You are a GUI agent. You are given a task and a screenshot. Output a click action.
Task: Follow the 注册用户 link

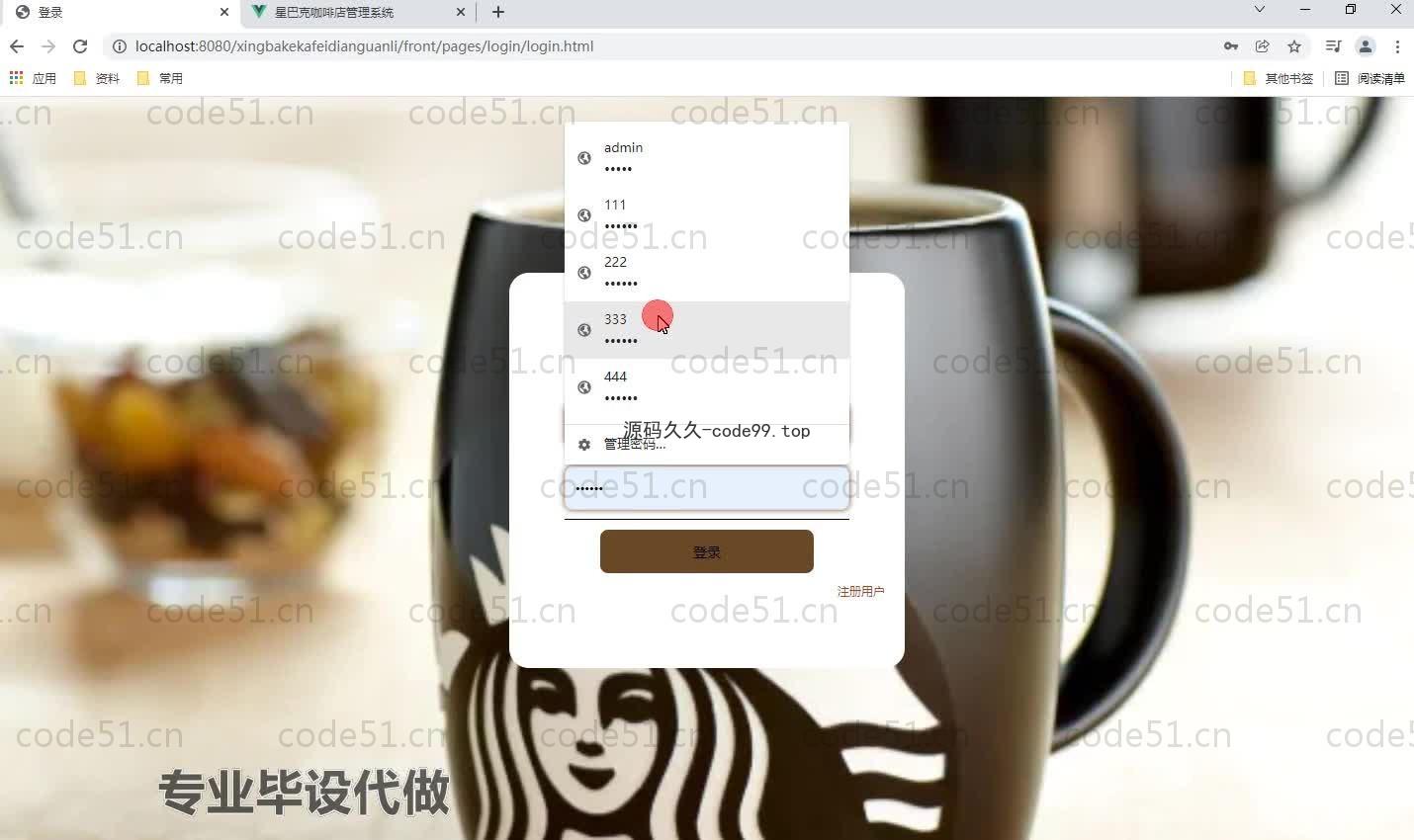(860, 591)
